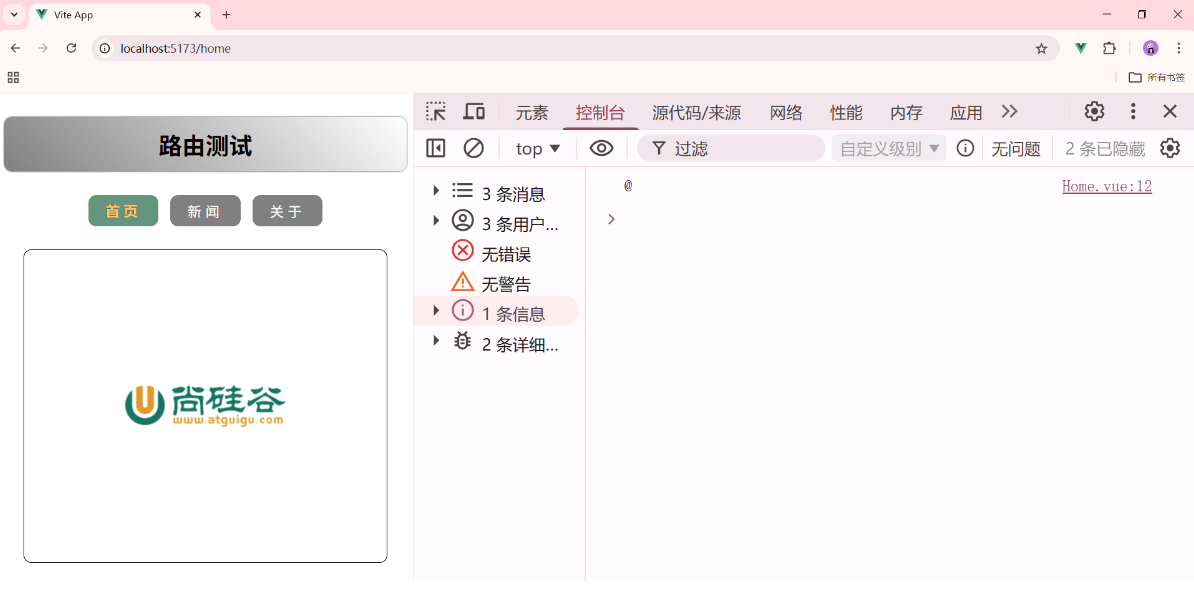
Task: Click the console prompt input line
Action: click(x=891, y=219)
